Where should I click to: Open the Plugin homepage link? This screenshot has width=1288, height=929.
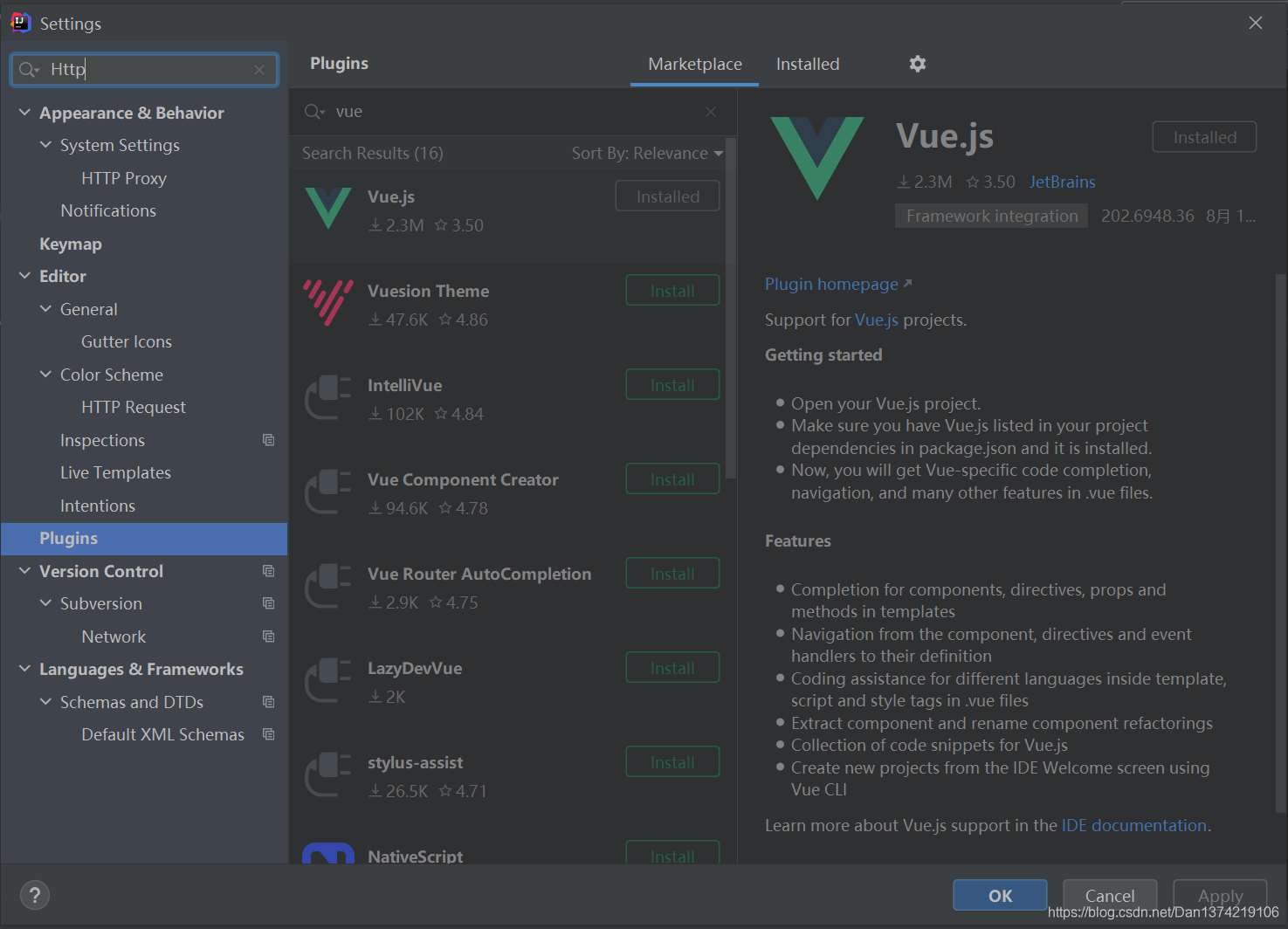coord(838,285)
